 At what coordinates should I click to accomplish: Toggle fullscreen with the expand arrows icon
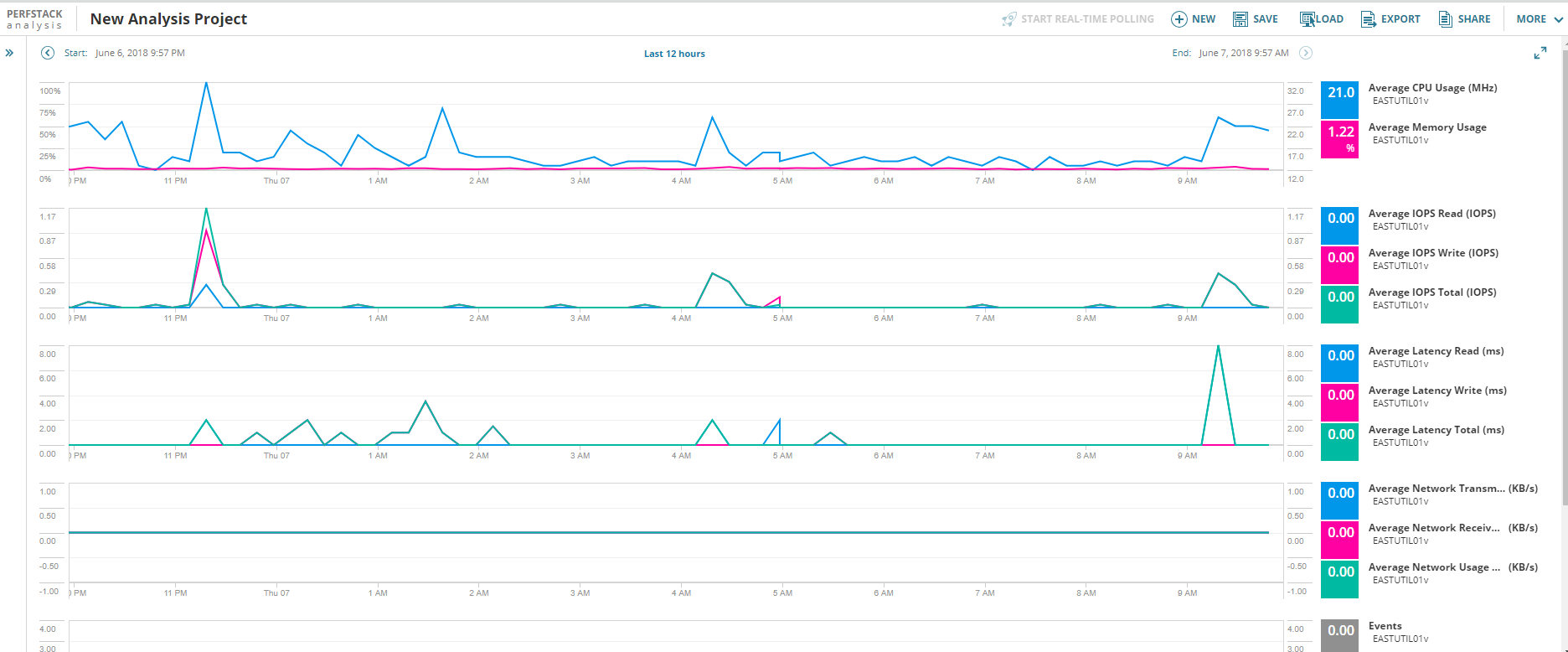point(1540,53)
